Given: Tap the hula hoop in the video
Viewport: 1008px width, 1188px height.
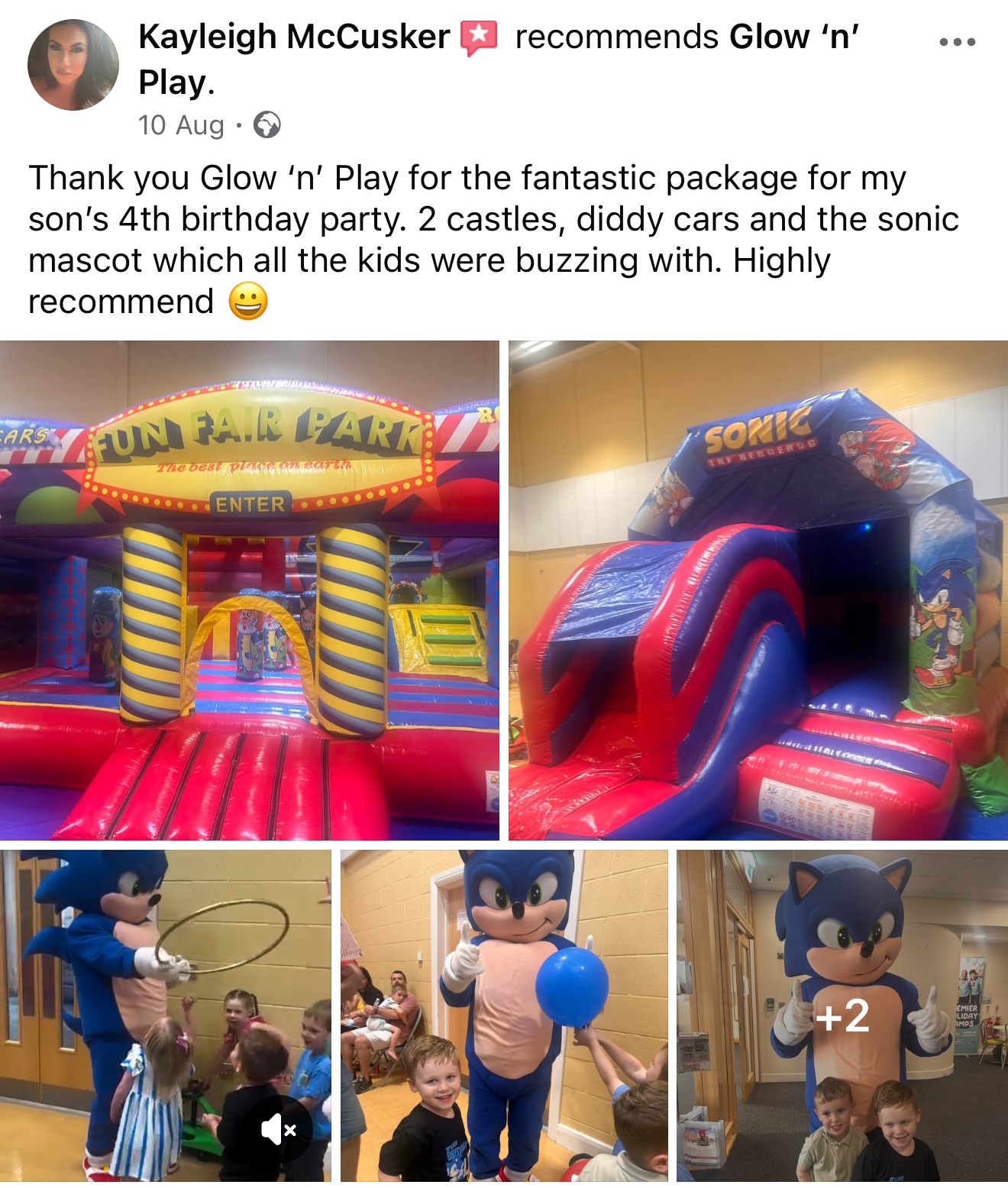Looking at the screenshot, I should [x=222, y=938].
